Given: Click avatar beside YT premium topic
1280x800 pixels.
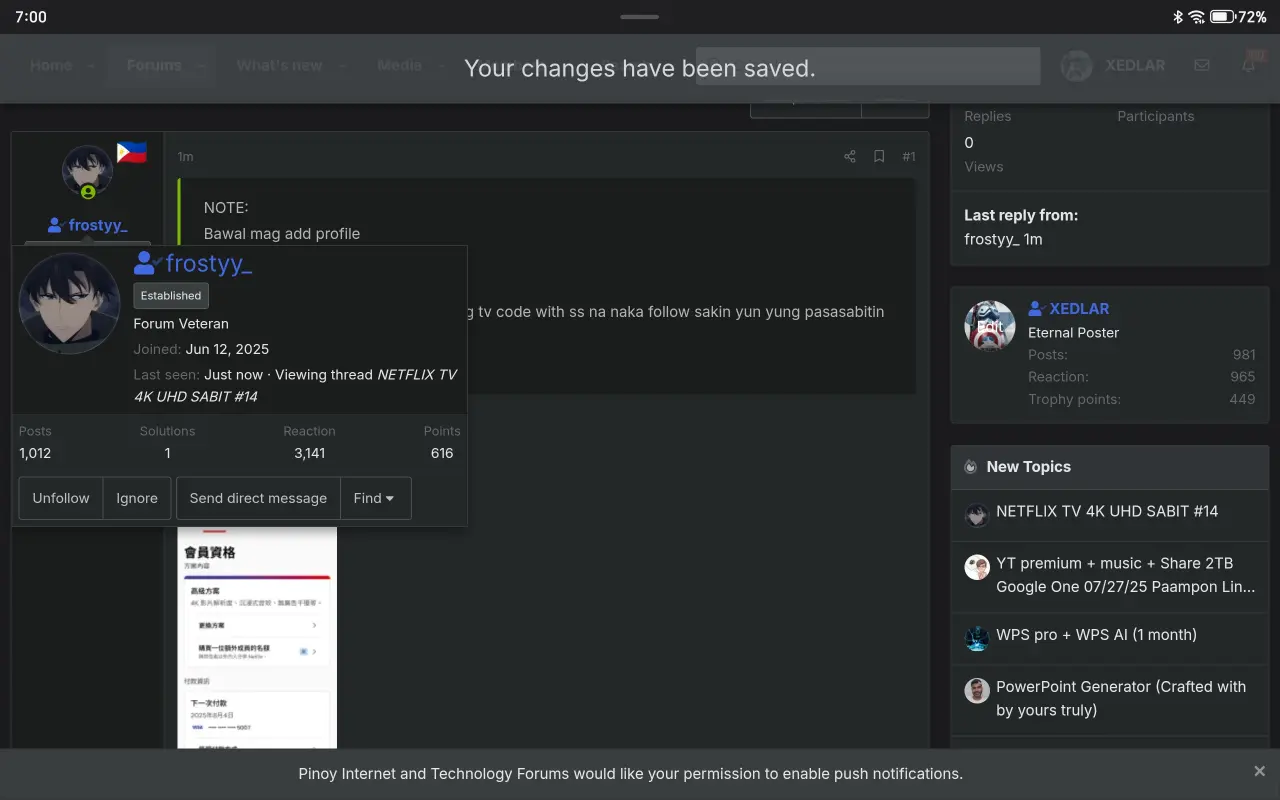Looking at the screenshot, I should (977, 567).
